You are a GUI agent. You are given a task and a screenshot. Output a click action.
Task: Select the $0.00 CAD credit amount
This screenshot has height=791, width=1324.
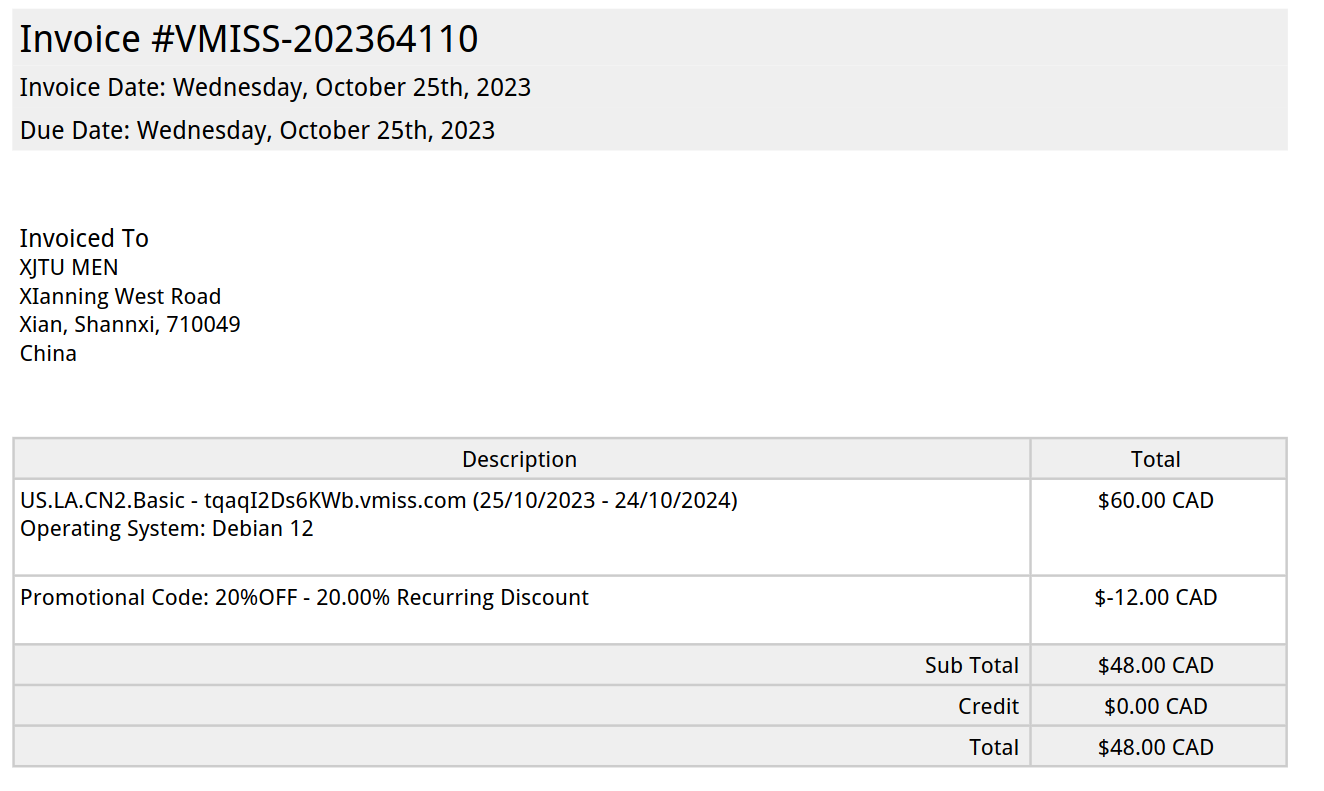point(1156,706)
